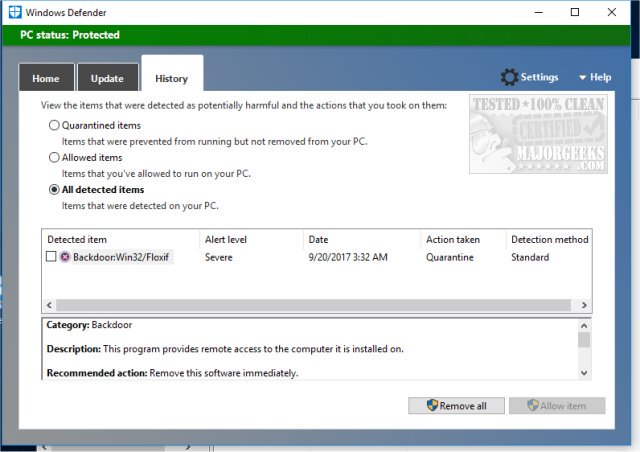The width and height of the screenshot is (640, 452).
Task: Click the Category: Backdoor text
Action: pyautogui.click(x=89, y=325)
